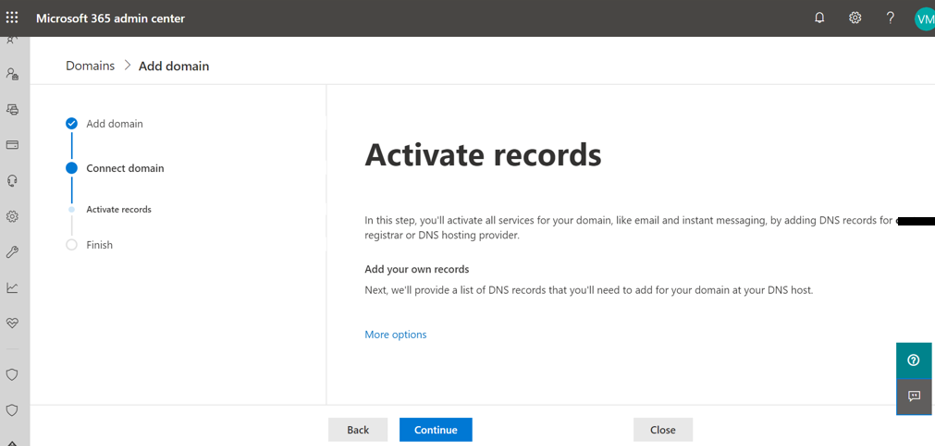Viewport: 935px width, 446px height.
Task: Open the Setup wrench sidebar icon
Action: (12, 252)
